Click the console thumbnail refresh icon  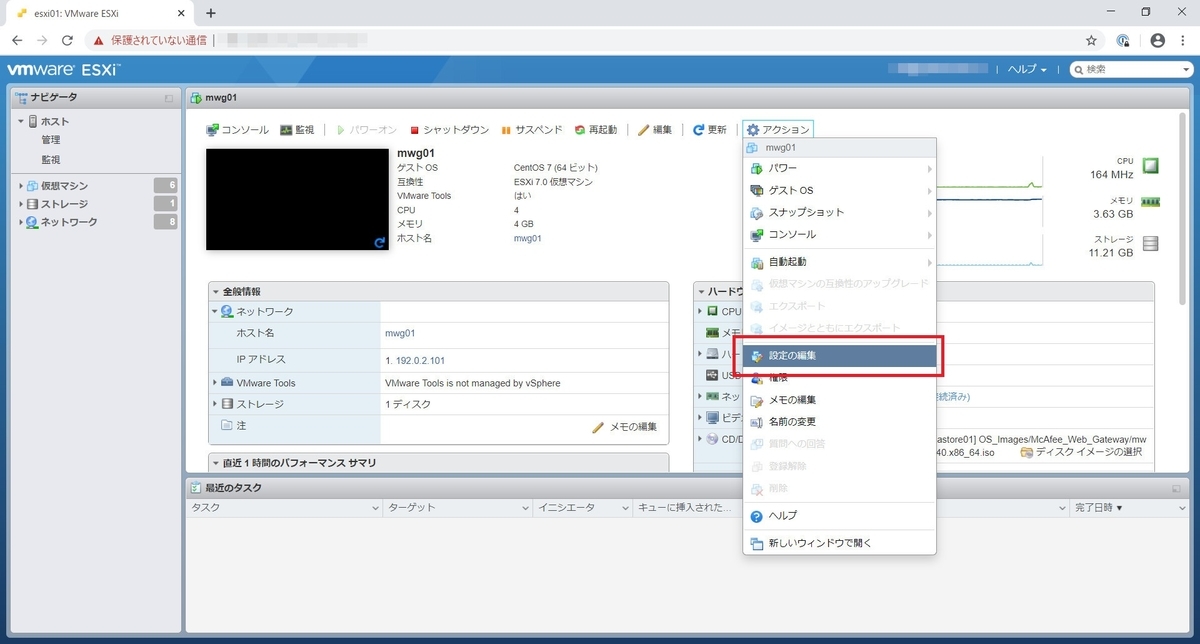click(379, 242)
